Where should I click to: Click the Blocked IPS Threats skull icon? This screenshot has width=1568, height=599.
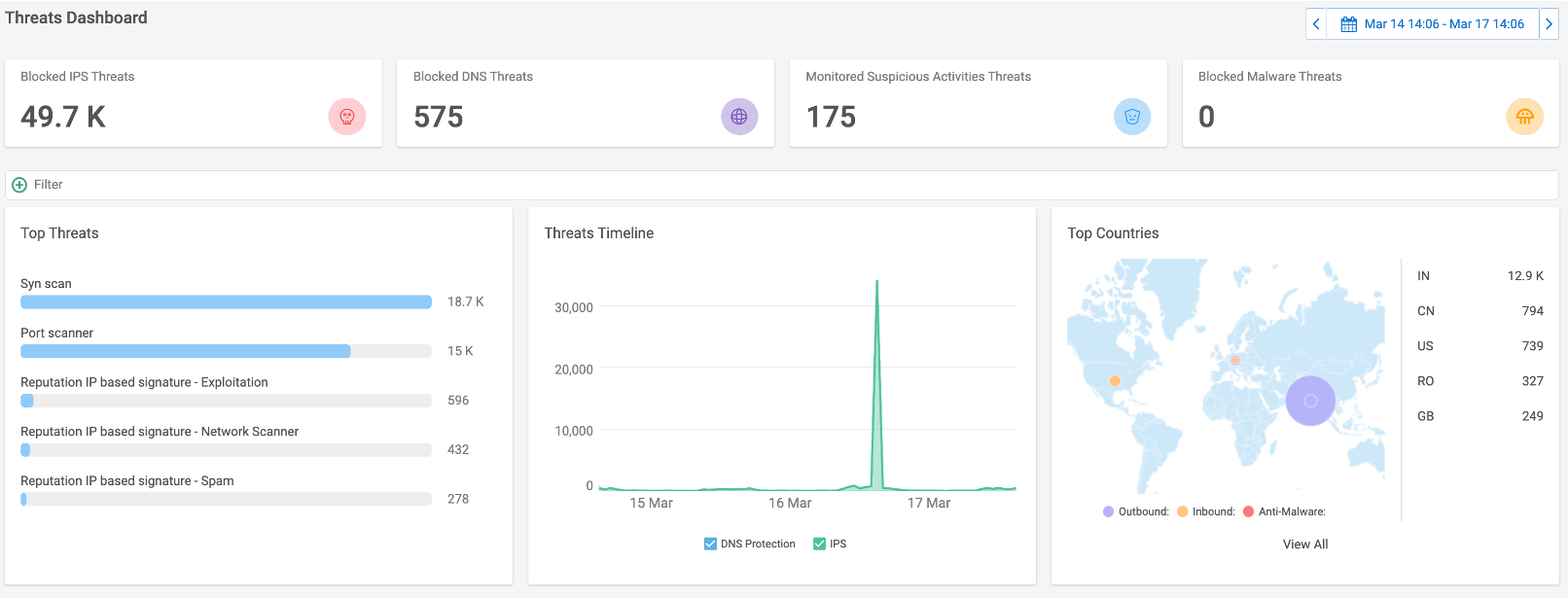click(x=347, y=117)
